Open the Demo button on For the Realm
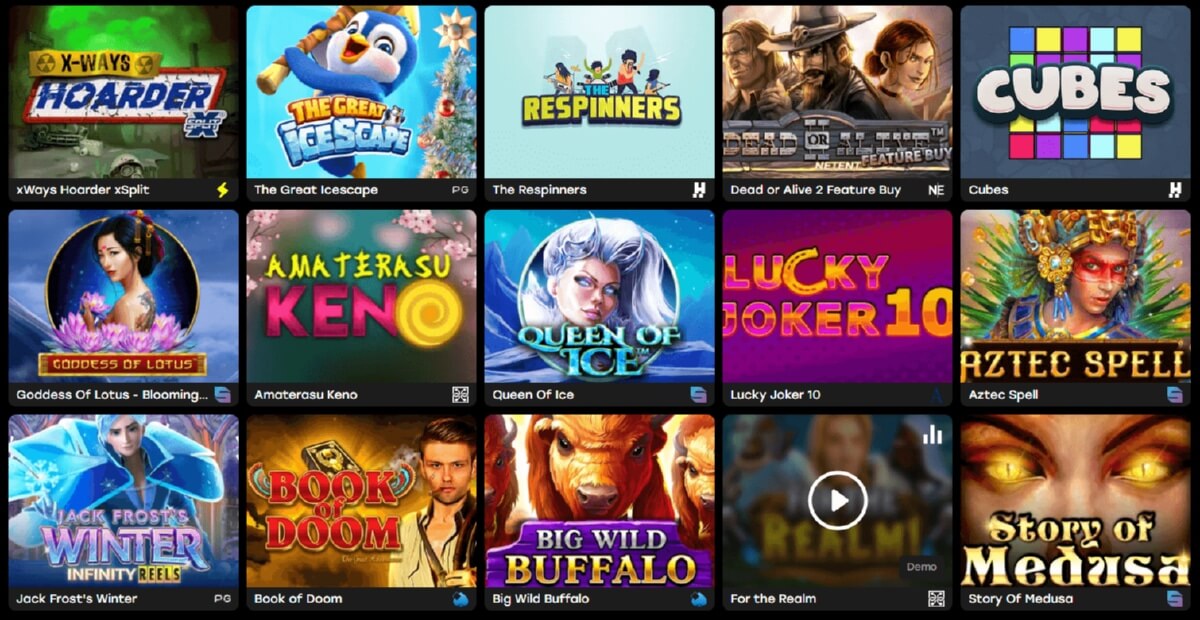The height and width of the screenshot is (620, 1200). pos(921,567)
